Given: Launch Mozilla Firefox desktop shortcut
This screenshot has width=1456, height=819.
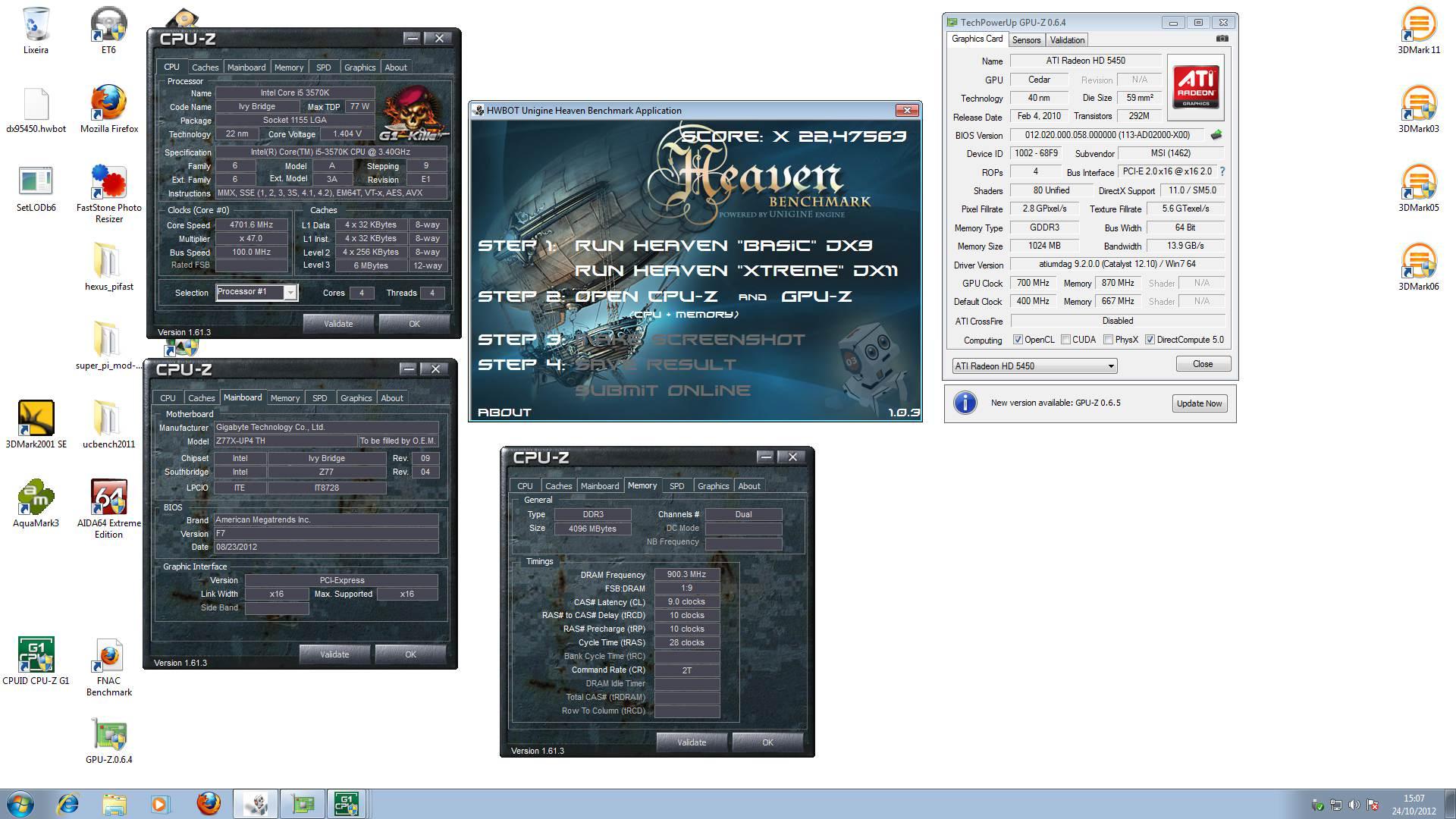Looking at the screenshot, I should 108,110.
